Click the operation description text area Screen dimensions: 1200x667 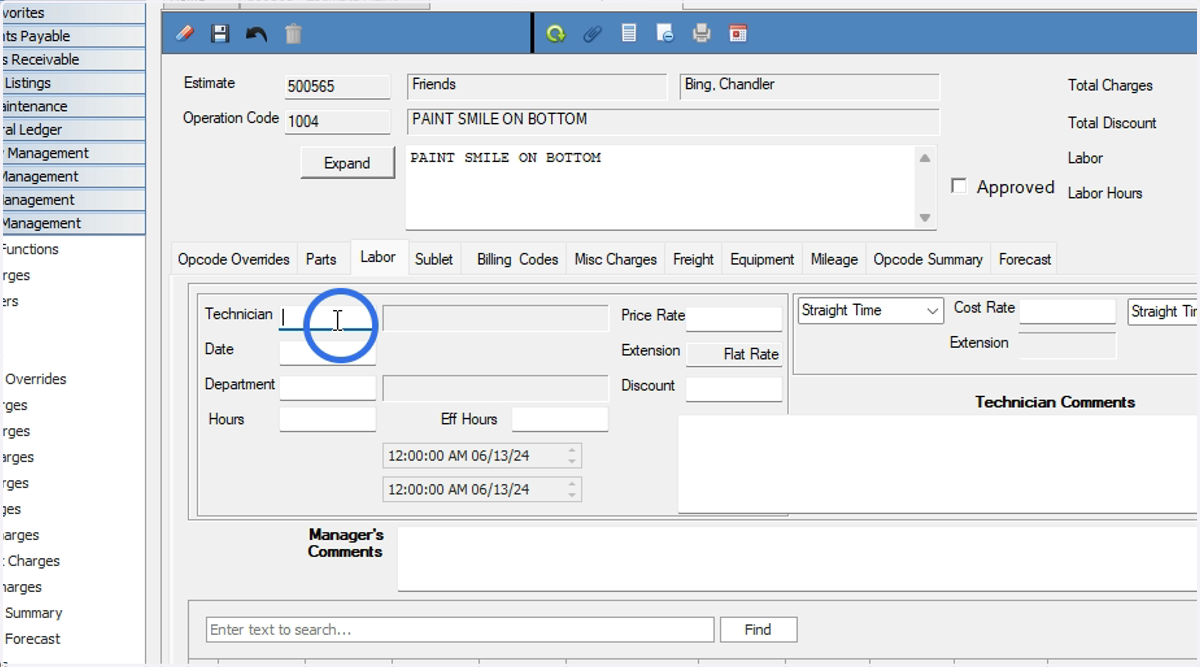click(x=661, y=187)
